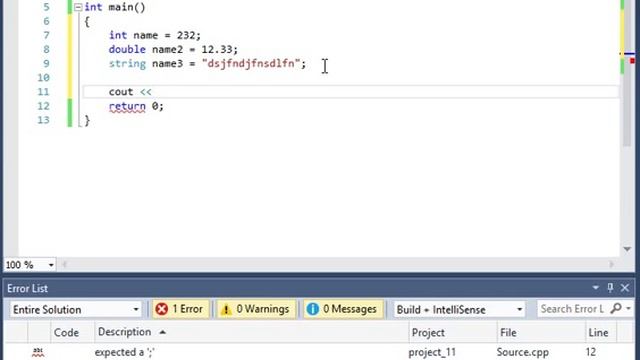The image size is (640, 360).
Task: Click the double keyword on line 8
Action: (x=127, y=49)
